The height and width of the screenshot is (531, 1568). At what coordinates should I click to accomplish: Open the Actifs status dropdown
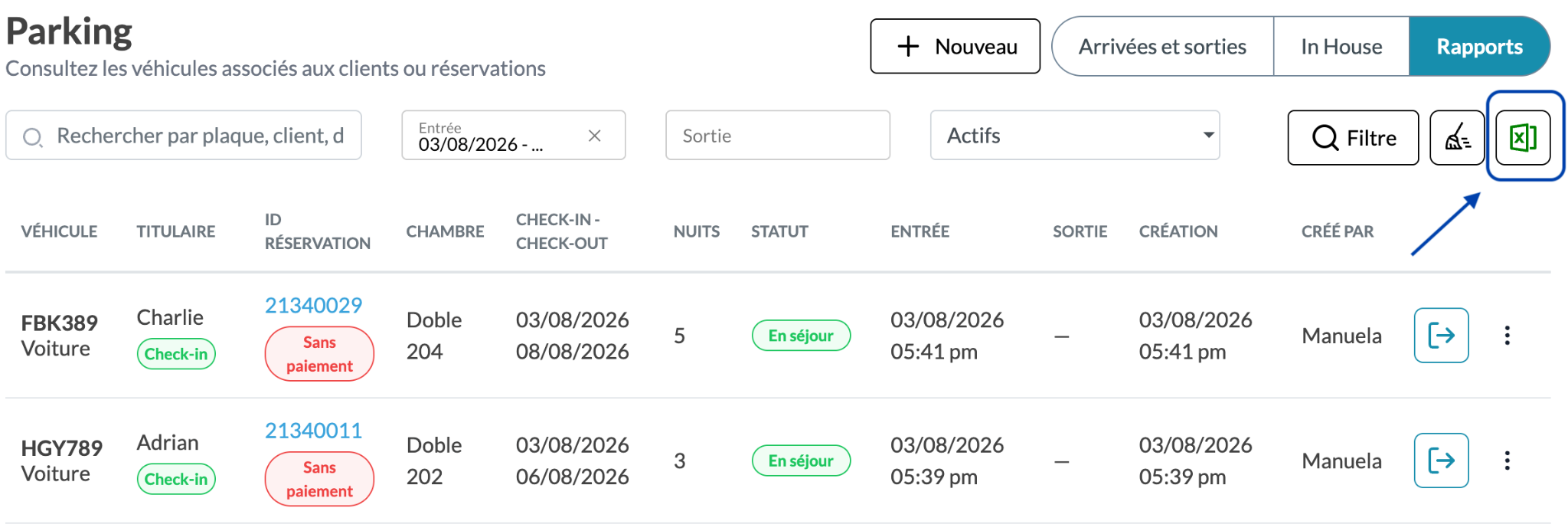tap(1074, 136)
